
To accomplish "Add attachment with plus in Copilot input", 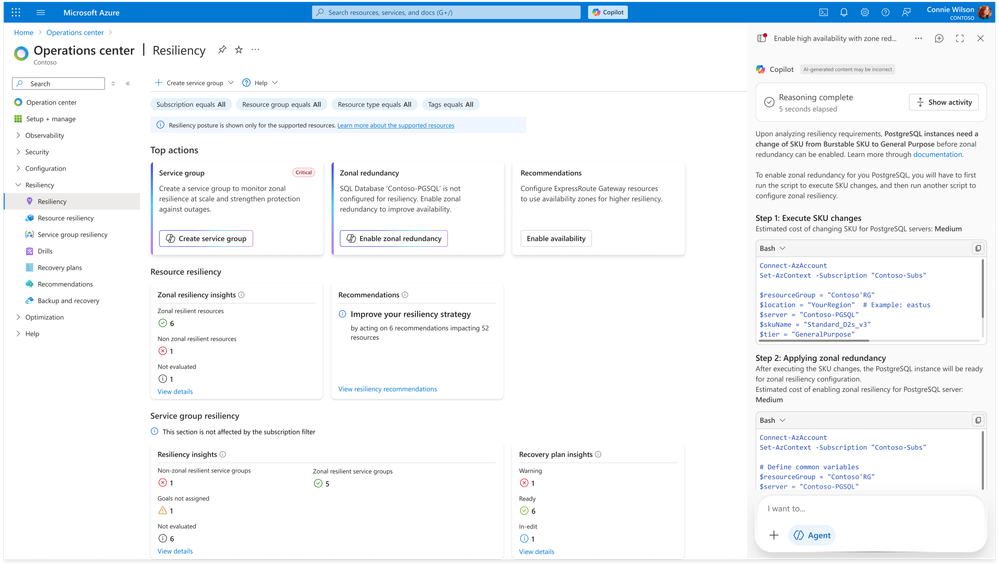I will [x=773, y=535].
